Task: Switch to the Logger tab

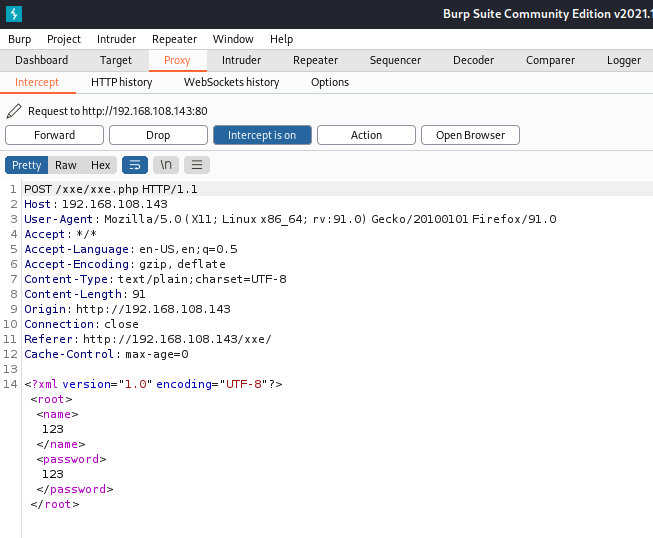Action: click(624, 60)
